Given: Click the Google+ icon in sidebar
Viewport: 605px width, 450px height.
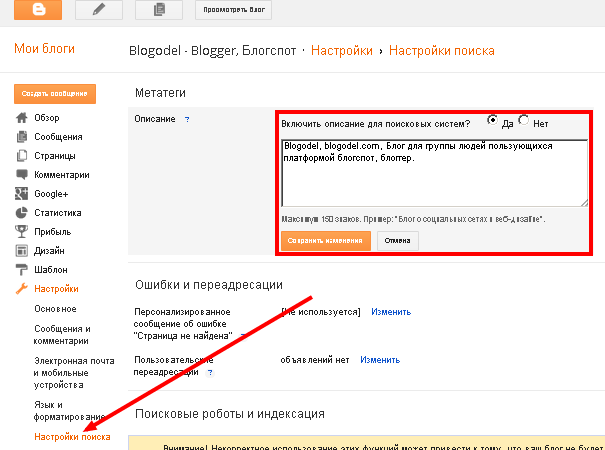Looking at the screenshot, I should (22, 193).
